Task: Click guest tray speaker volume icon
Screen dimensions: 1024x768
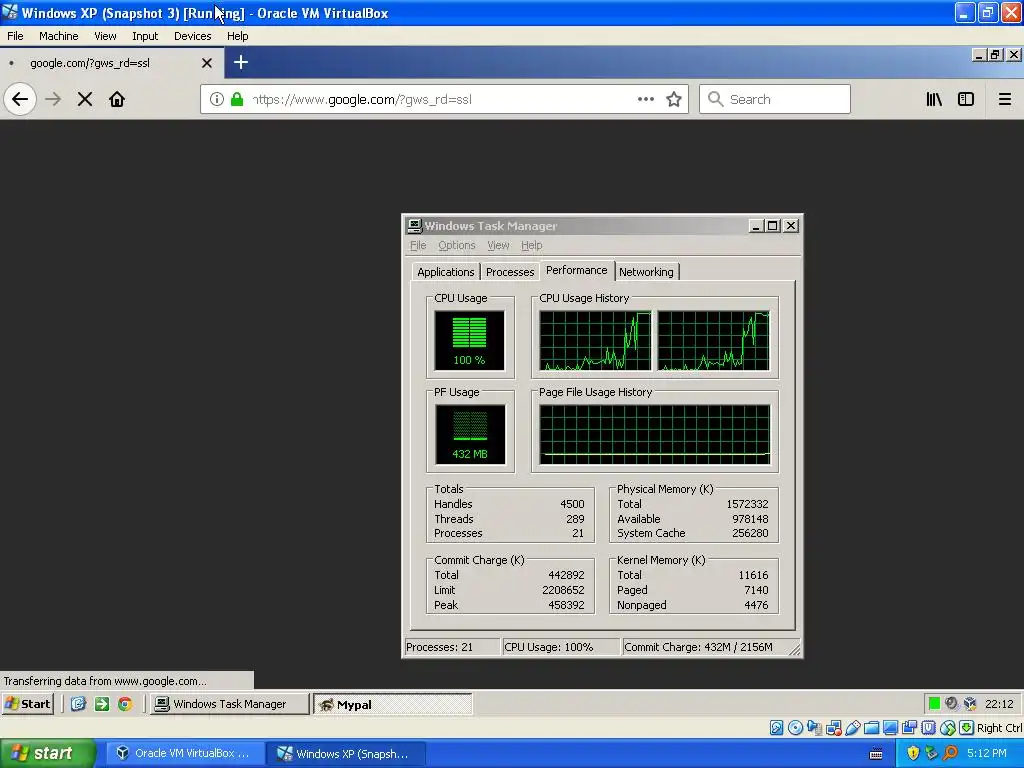Action: click(952, 703)
